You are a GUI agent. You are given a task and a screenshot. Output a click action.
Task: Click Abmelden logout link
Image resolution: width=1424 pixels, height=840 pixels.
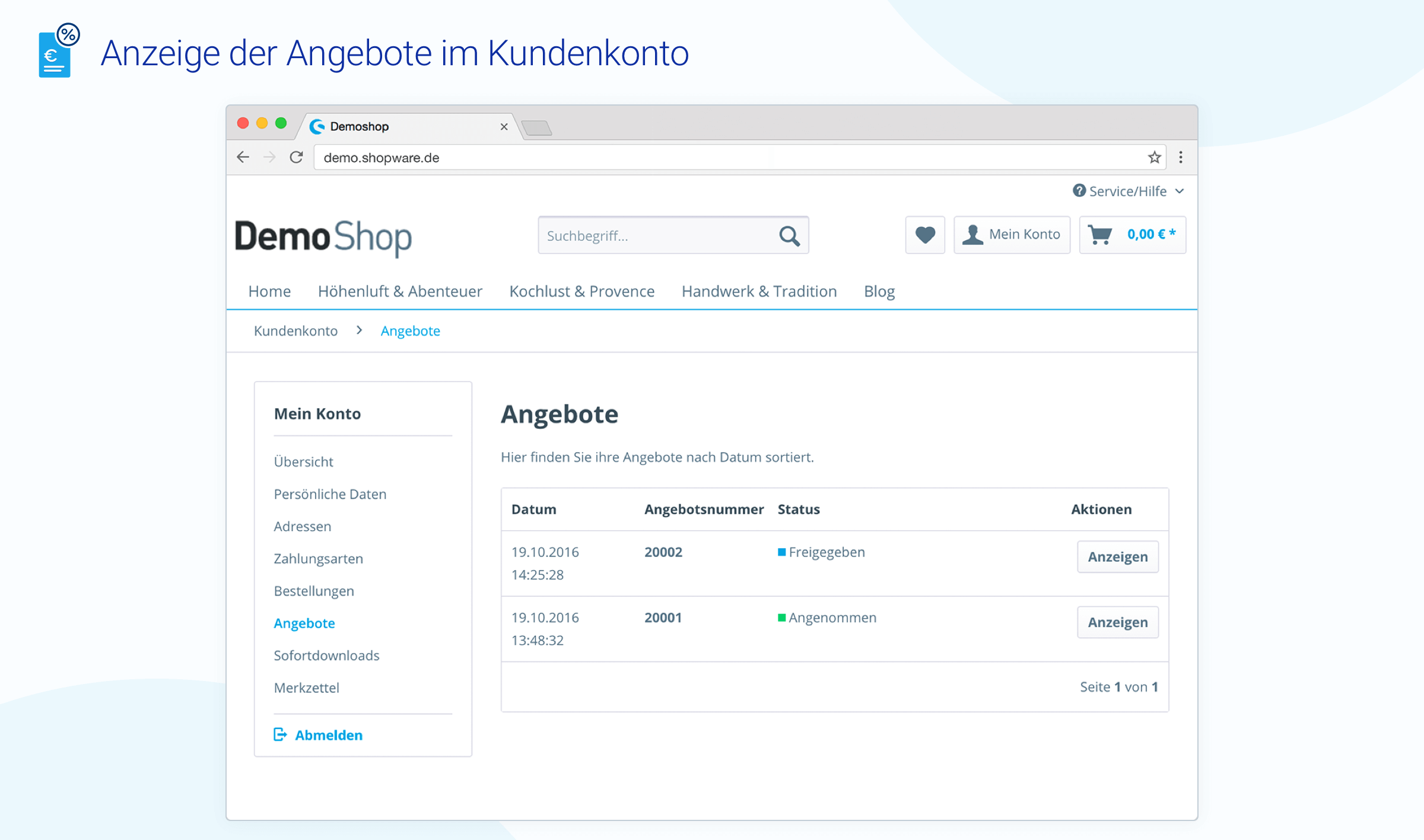click(319, 735)
